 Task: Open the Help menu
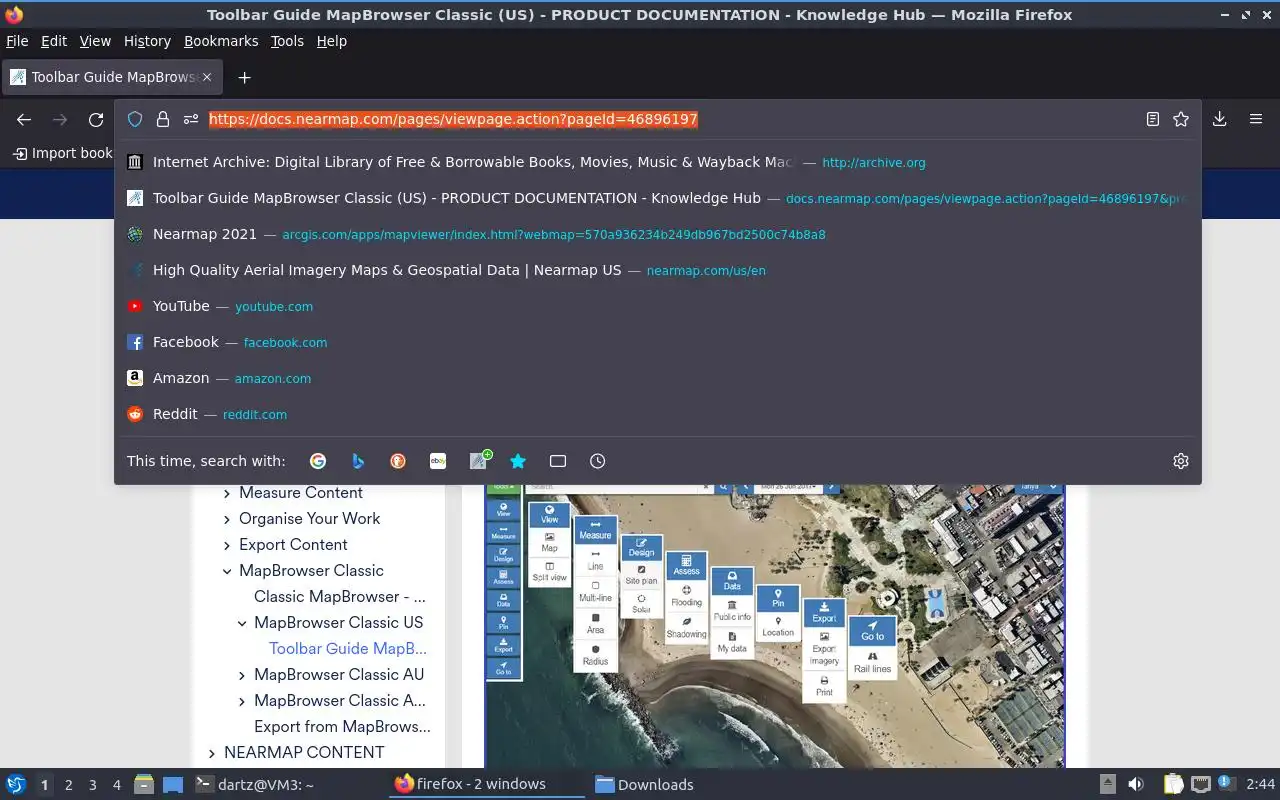tap(332, 41)
